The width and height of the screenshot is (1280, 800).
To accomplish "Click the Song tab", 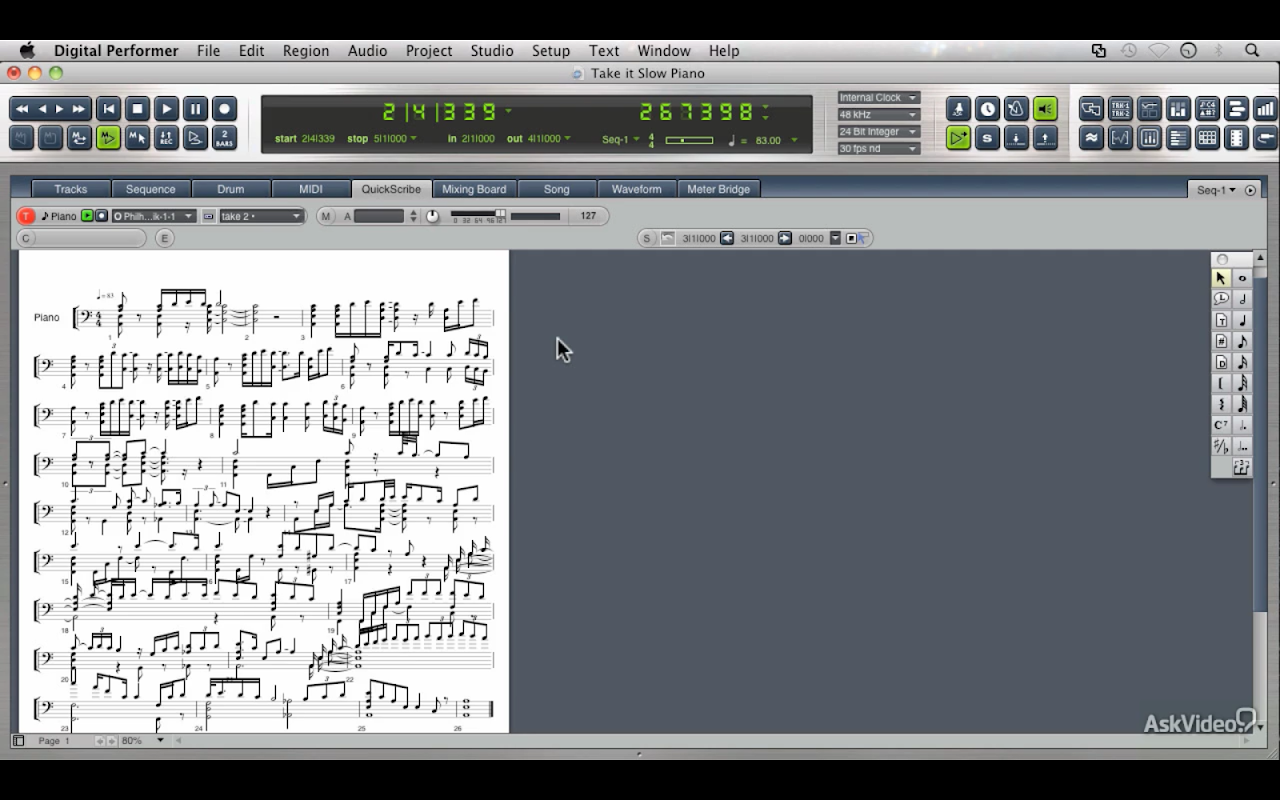I will pos(556,189).
